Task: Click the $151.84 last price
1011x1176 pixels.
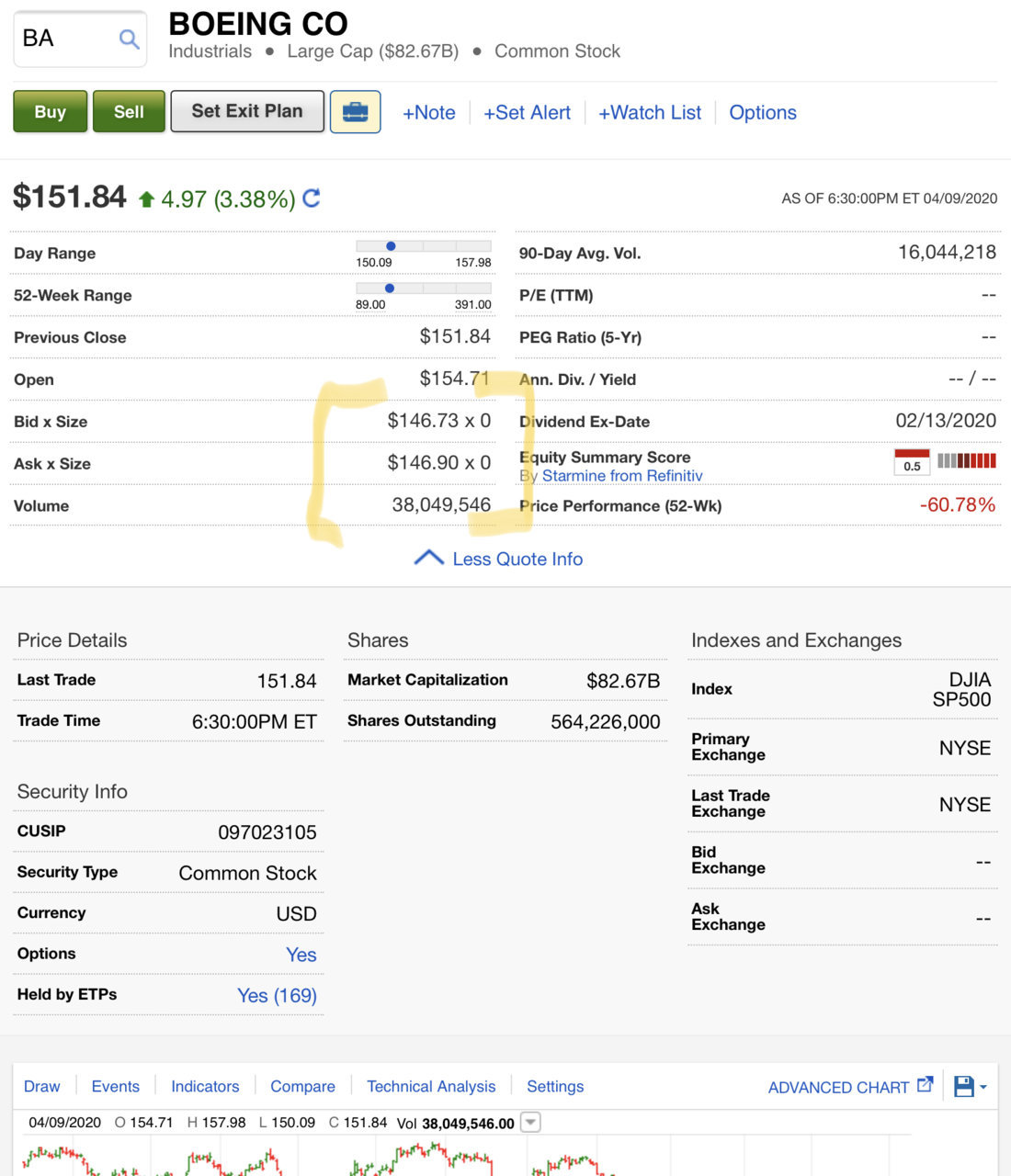Action: (x=70, y=197)
